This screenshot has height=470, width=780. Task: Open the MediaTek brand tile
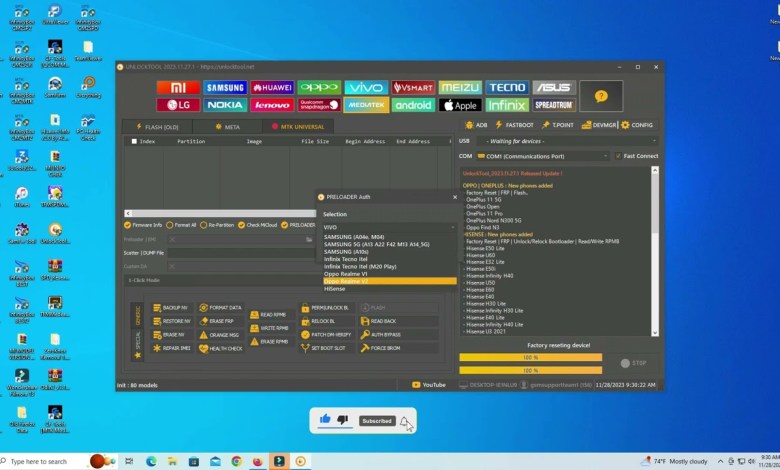click(366, 105)
